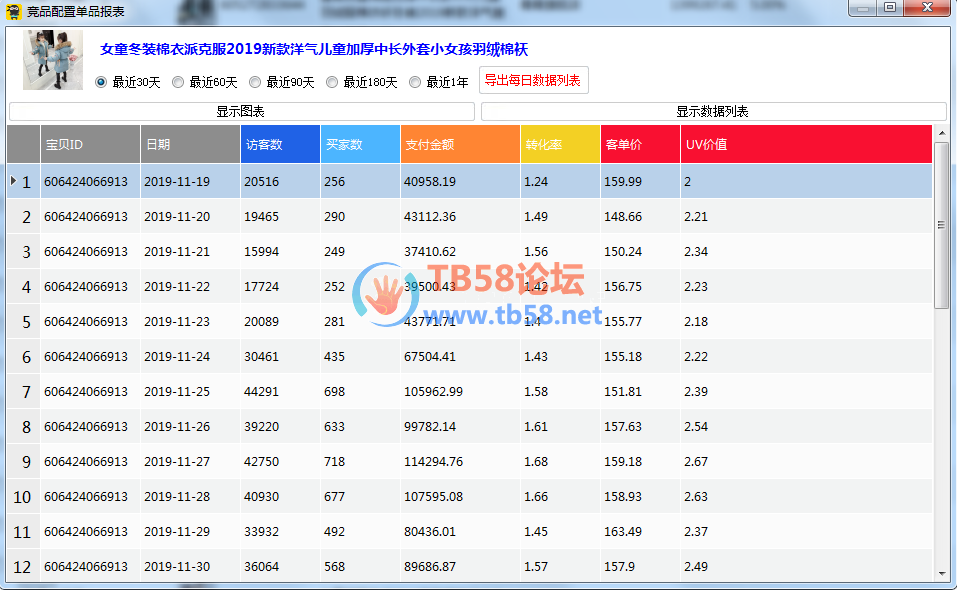Click the app icon in title bar
The image size is (957, 590).
click(13, 12)
